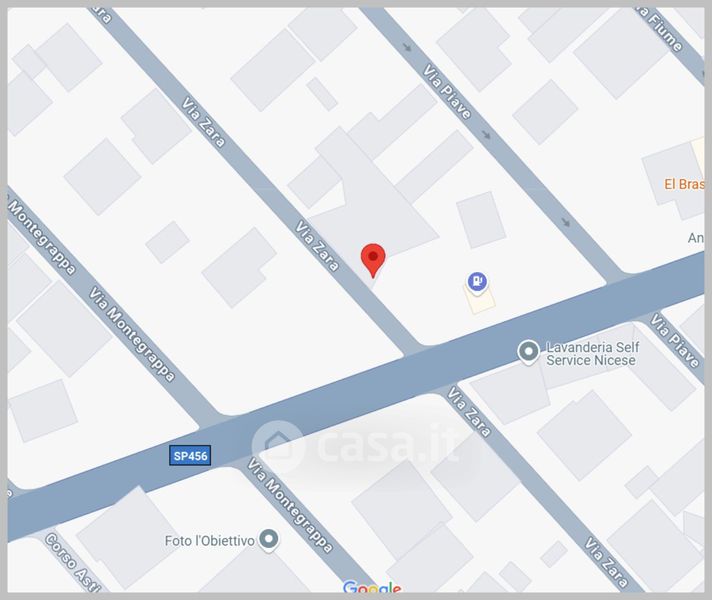The width and height of the screenshot is (712, 600).
Task: Open the Lavanderia Self Service Nicese pin
Action: point(529,352)
